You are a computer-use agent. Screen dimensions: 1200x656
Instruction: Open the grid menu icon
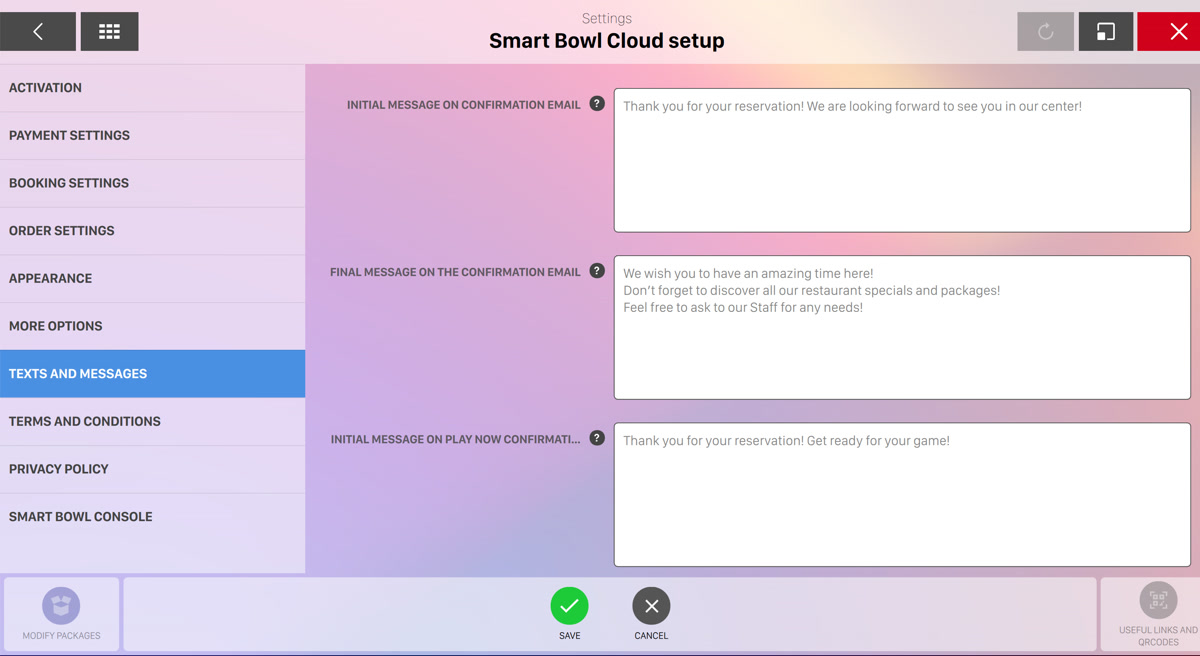[109, 32]
